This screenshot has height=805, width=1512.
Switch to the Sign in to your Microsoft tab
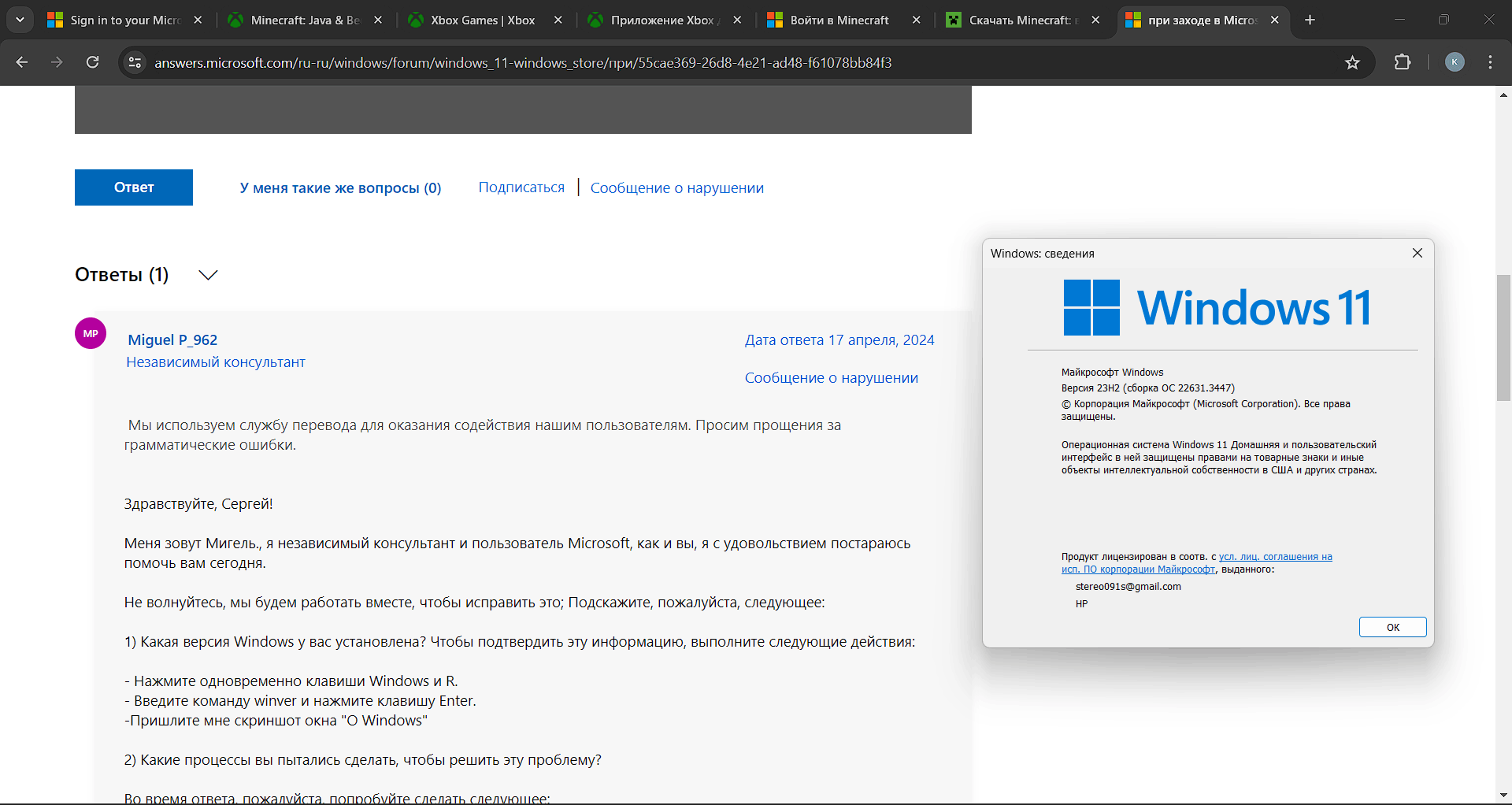(114, 20)
